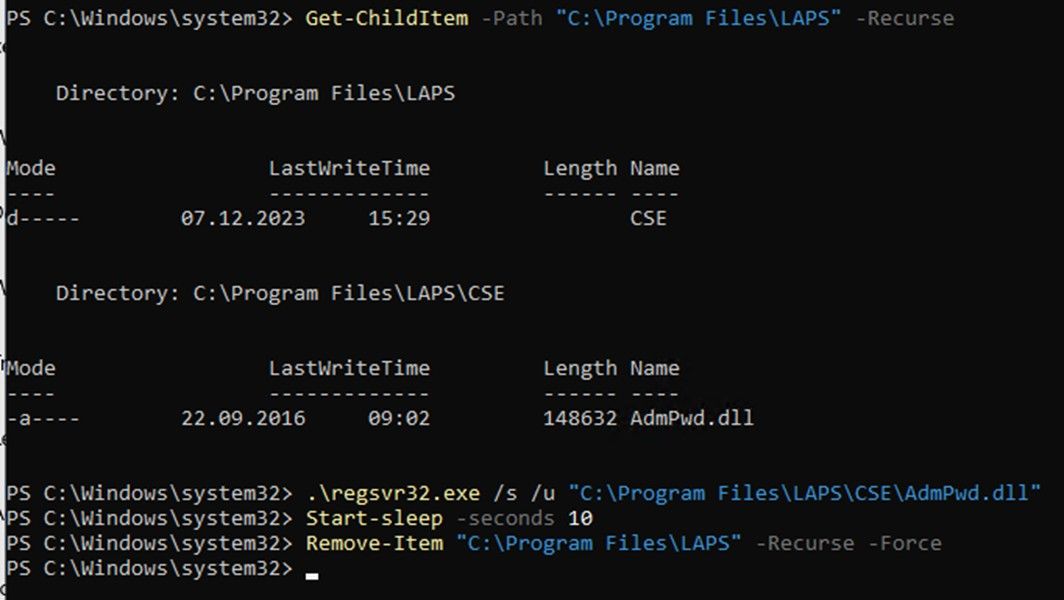Click the d----- mode attribute
Screen dimensions: 1064x600
(x=43, y=218)
